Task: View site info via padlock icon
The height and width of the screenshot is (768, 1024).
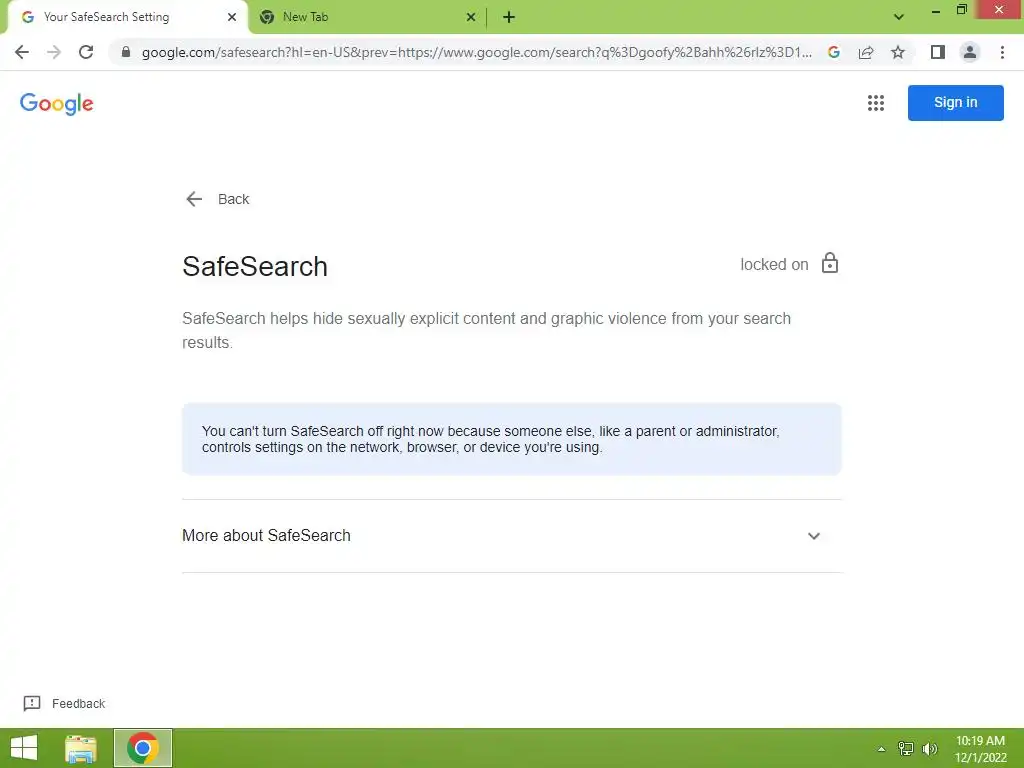Action: pos(126,52)
